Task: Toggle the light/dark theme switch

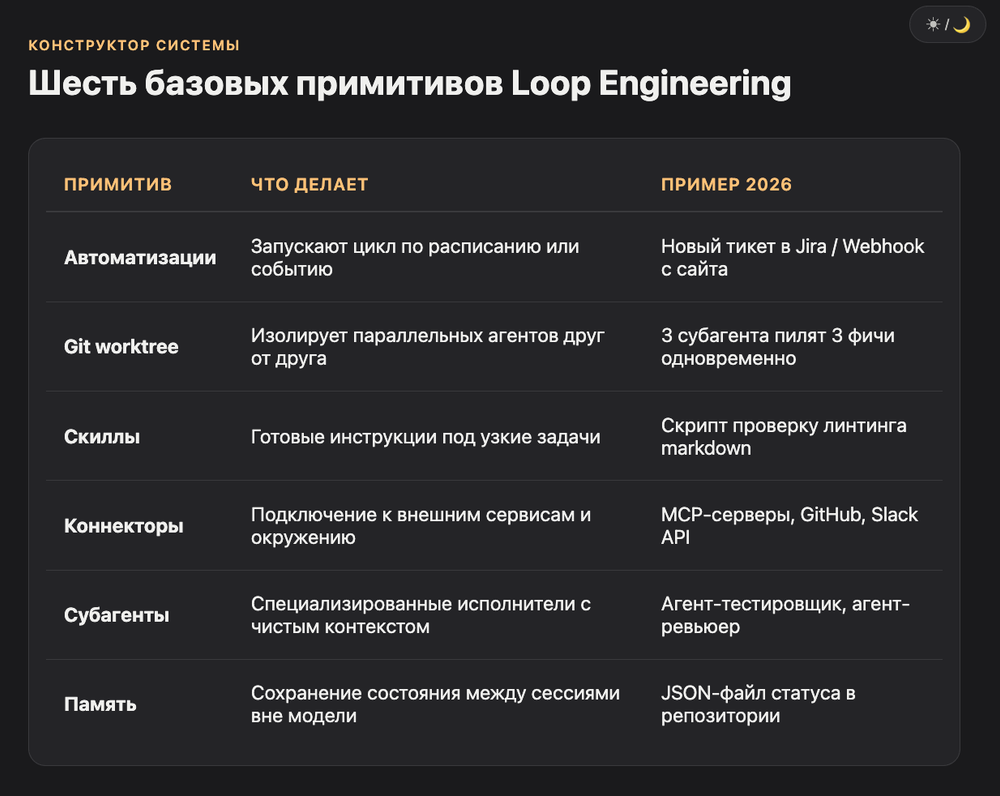Action: pyautogui.click(x=947, y=25)
